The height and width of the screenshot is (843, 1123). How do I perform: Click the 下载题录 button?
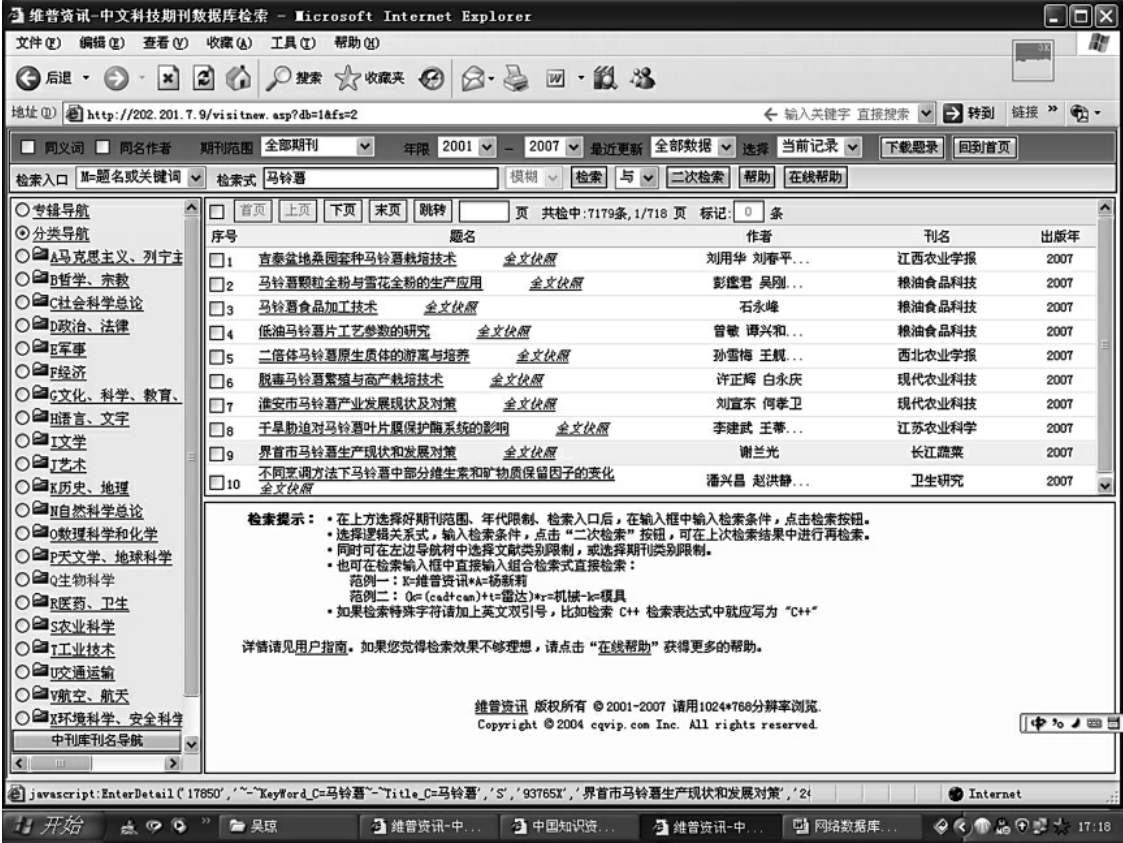(x=912, y=147)
